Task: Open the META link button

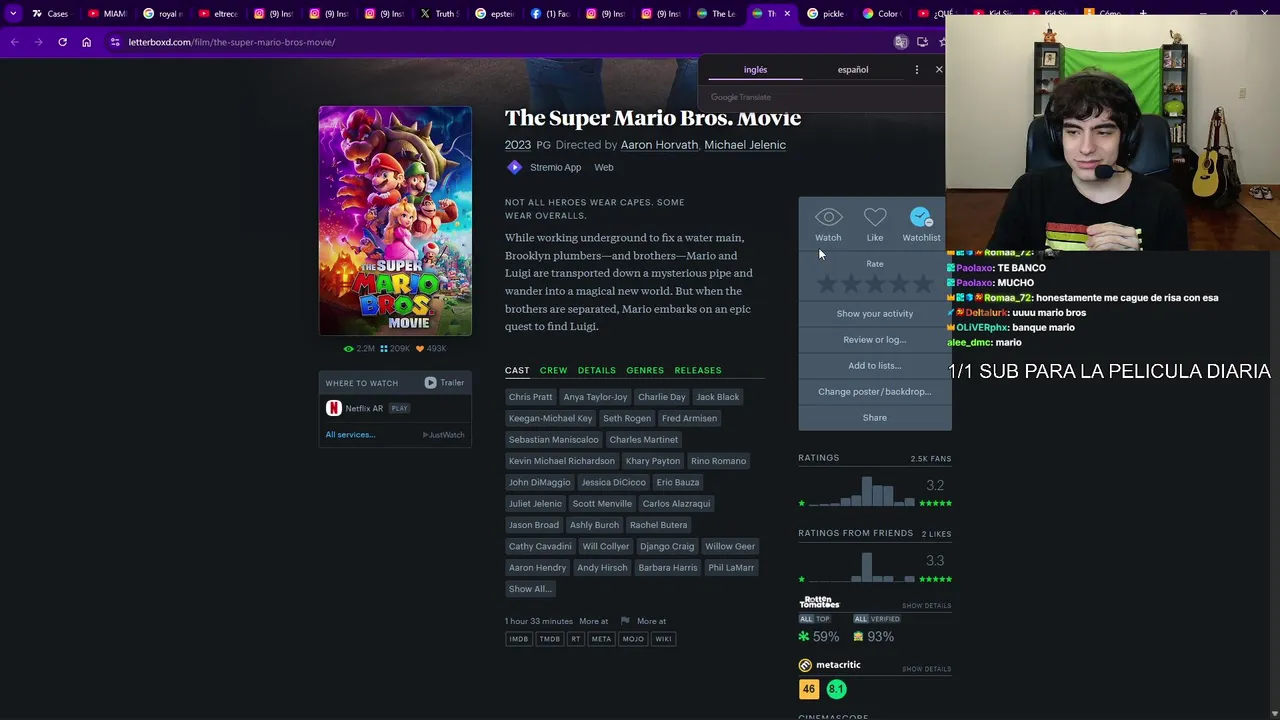Action: (601, 639)
